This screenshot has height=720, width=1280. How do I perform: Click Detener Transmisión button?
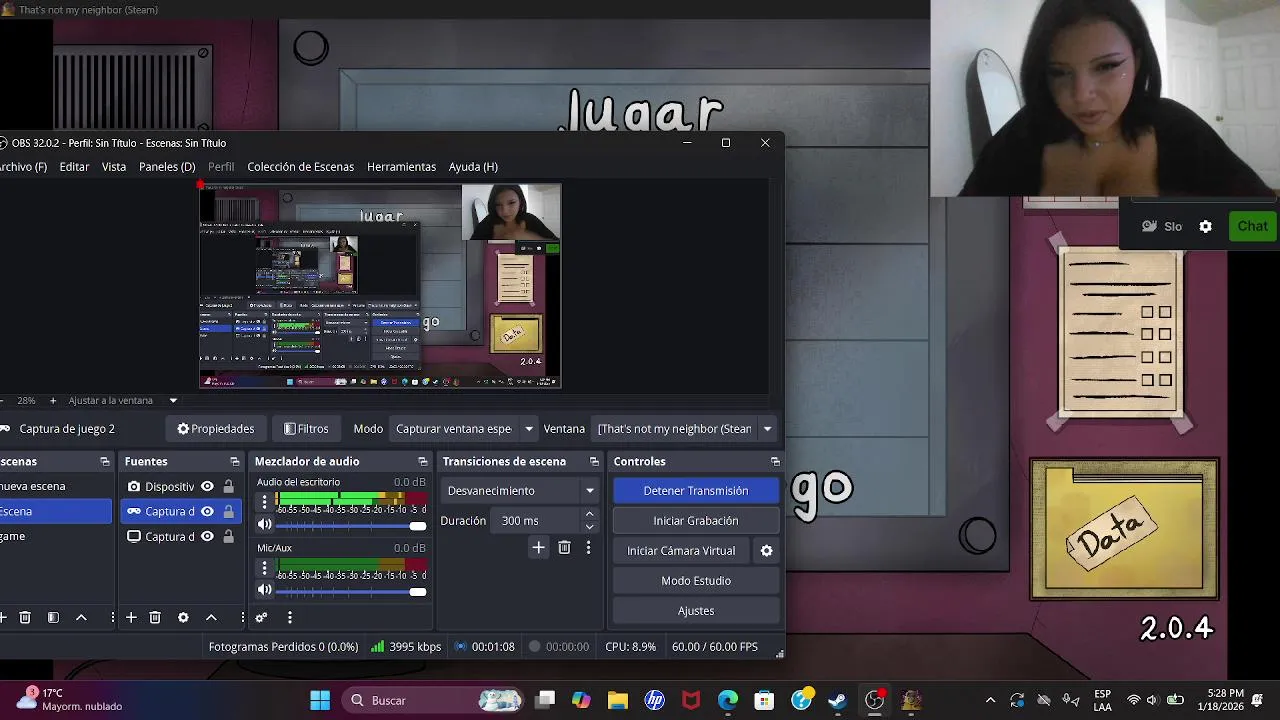pyautogui.click(x=696, y=491)
